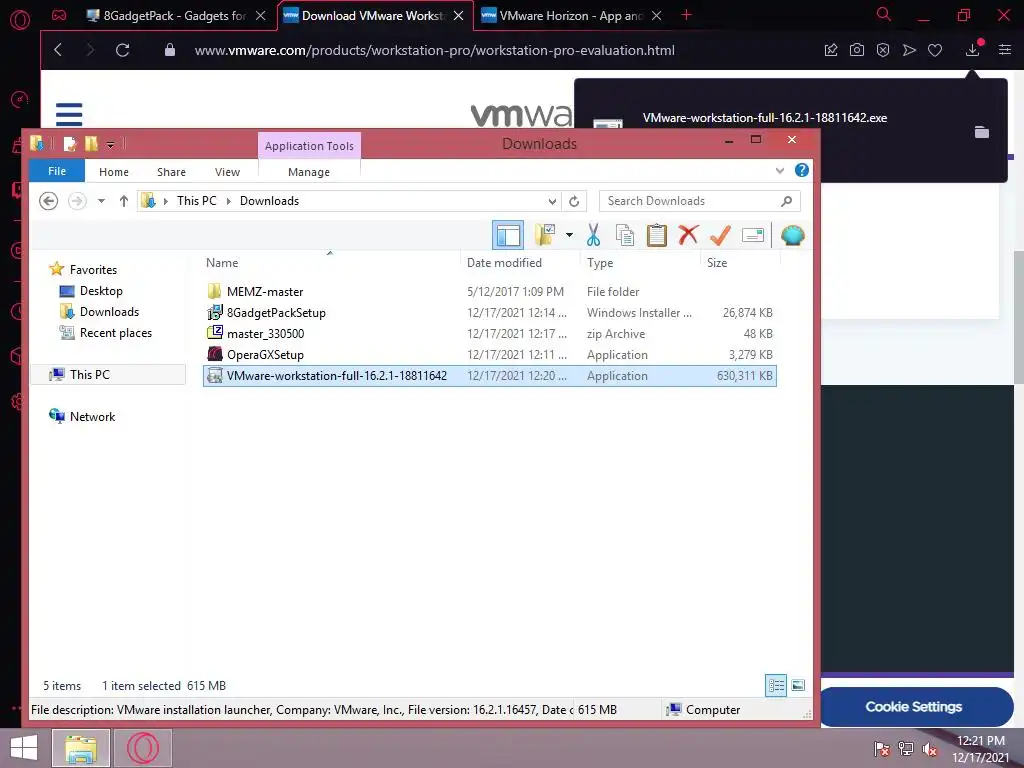Screen dimensions: 1024x768
Task: Open Explorer Help with the blue question mark
Action: point(801,170)
